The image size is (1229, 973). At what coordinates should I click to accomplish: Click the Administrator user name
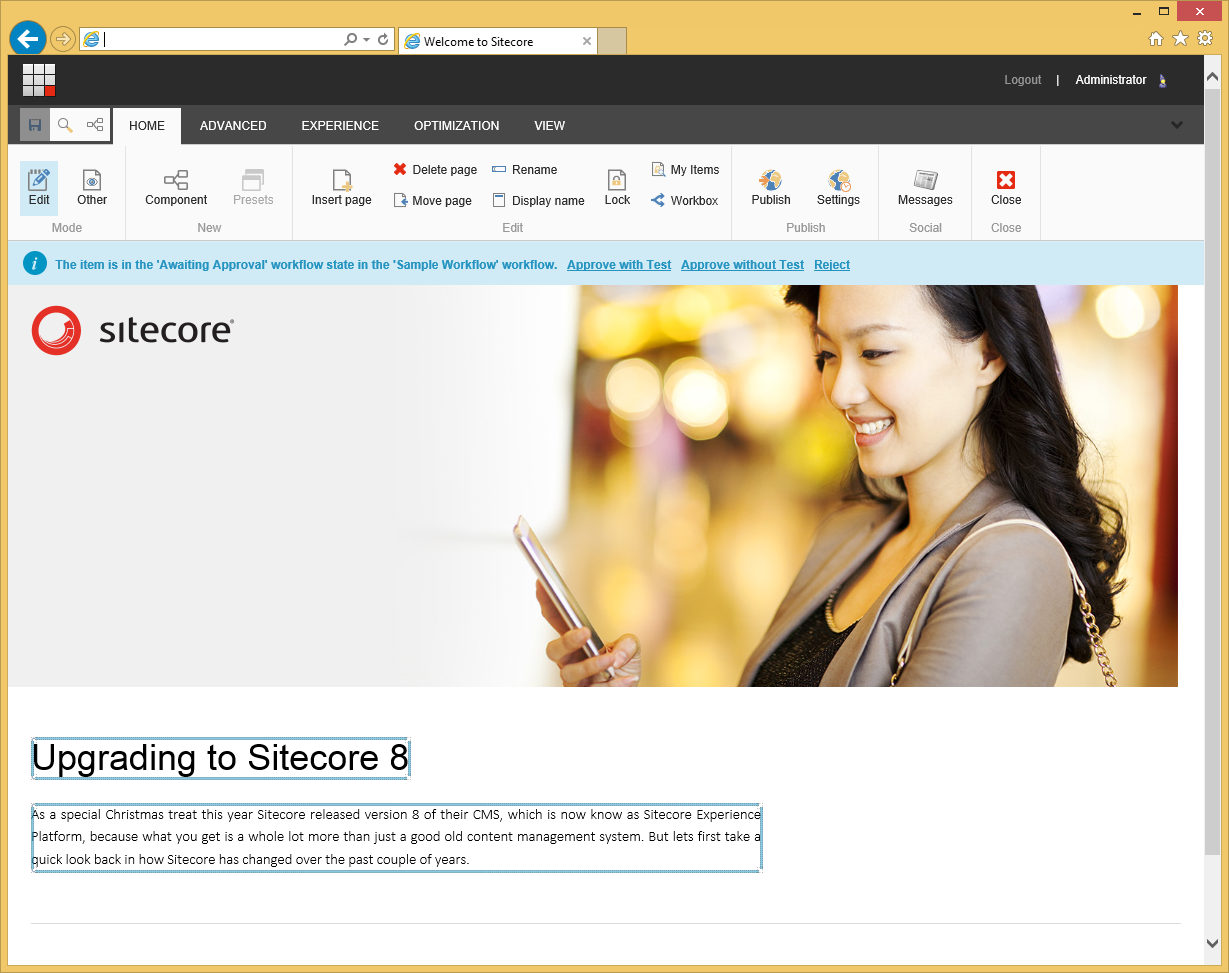pyautogui.click(x=1111, y=80)
